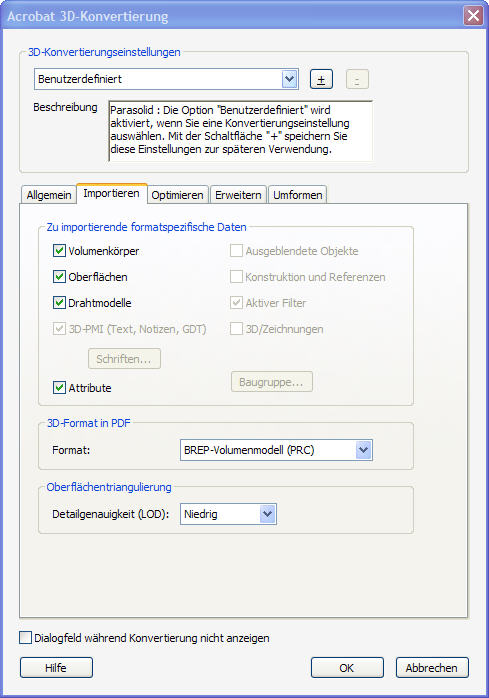
Task: Click the minus button to remove settings
Action: (357, 79)
